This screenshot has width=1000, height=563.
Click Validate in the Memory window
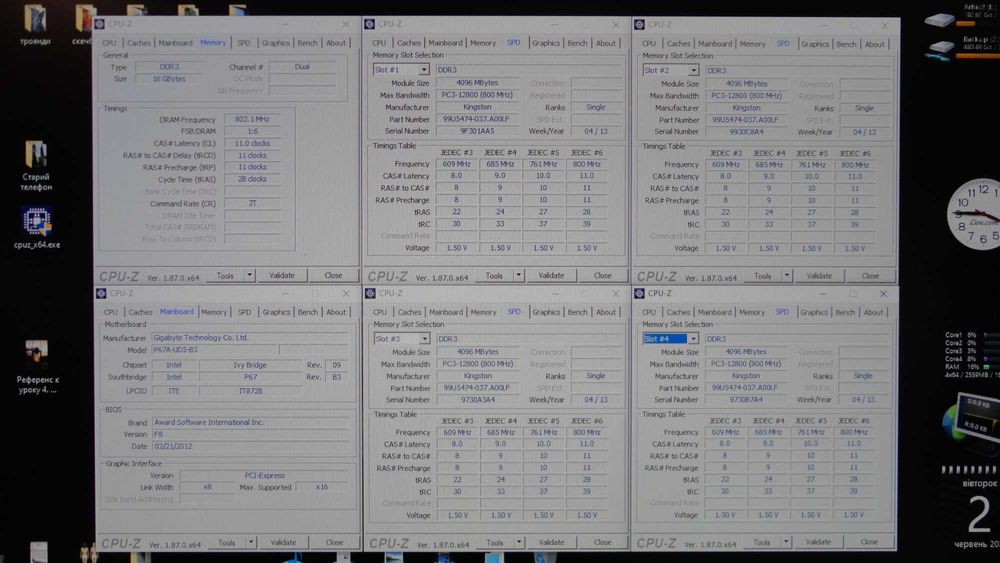pyautogui.click(x=282, y=275)
